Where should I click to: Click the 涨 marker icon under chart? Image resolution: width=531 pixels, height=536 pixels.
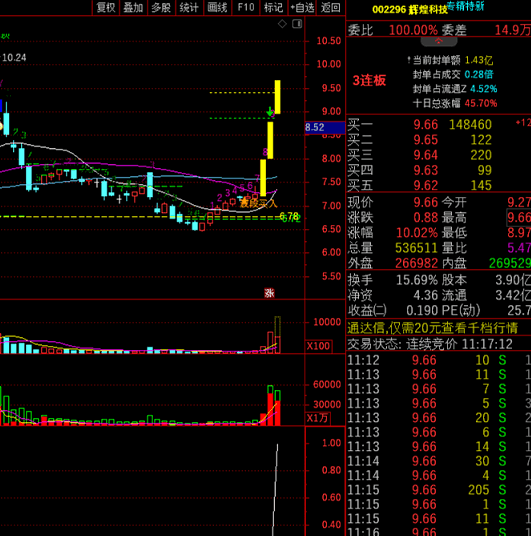click(269, 293)
